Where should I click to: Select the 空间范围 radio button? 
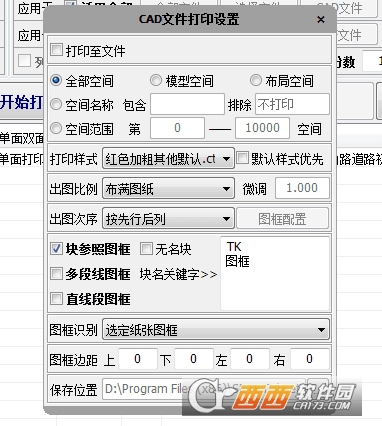click(56, 128)
